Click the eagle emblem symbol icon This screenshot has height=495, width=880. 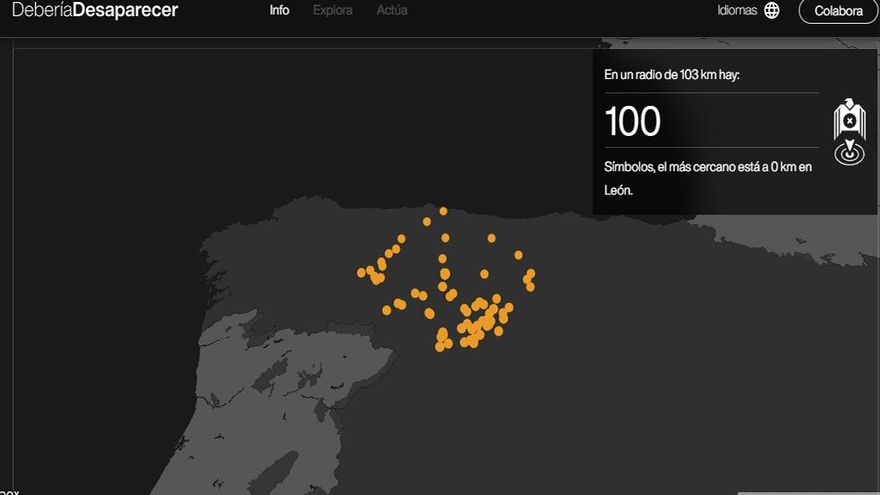[849, 119]
